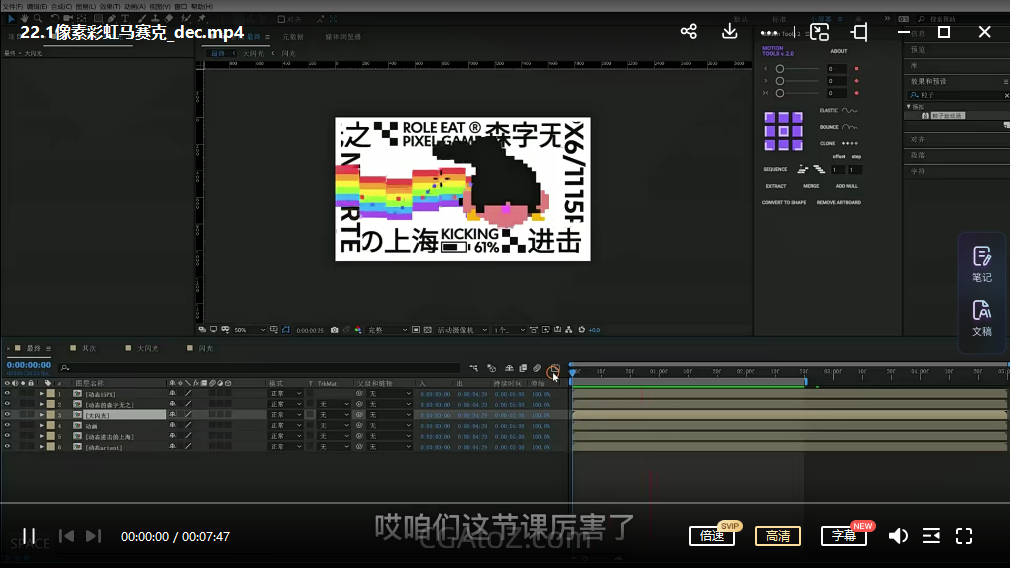Enable picture-in-picture mini player

(x=820, y=32)
